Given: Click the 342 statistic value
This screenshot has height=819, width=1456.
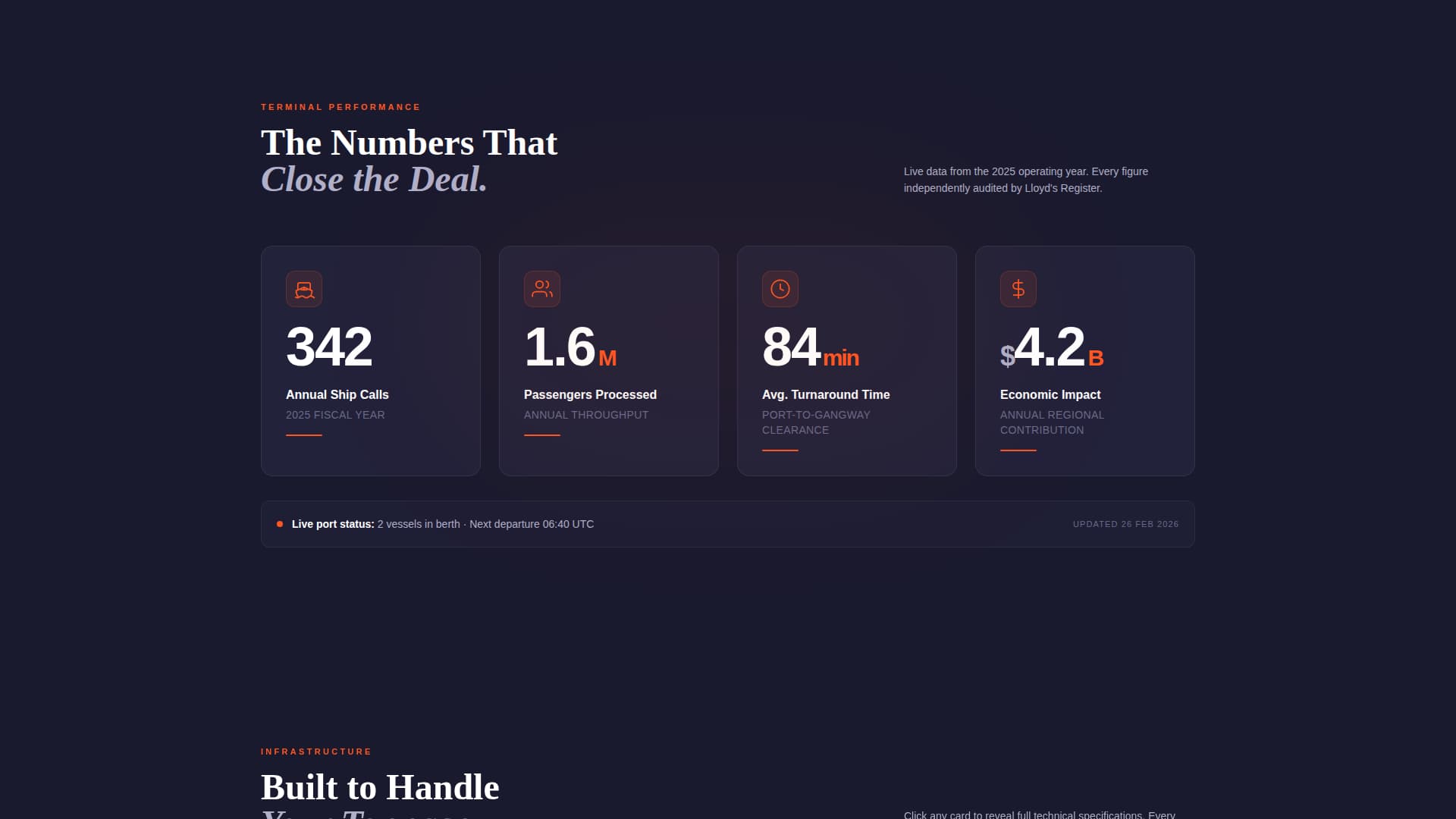Looking at the screenshot, I should pos(329,347).
